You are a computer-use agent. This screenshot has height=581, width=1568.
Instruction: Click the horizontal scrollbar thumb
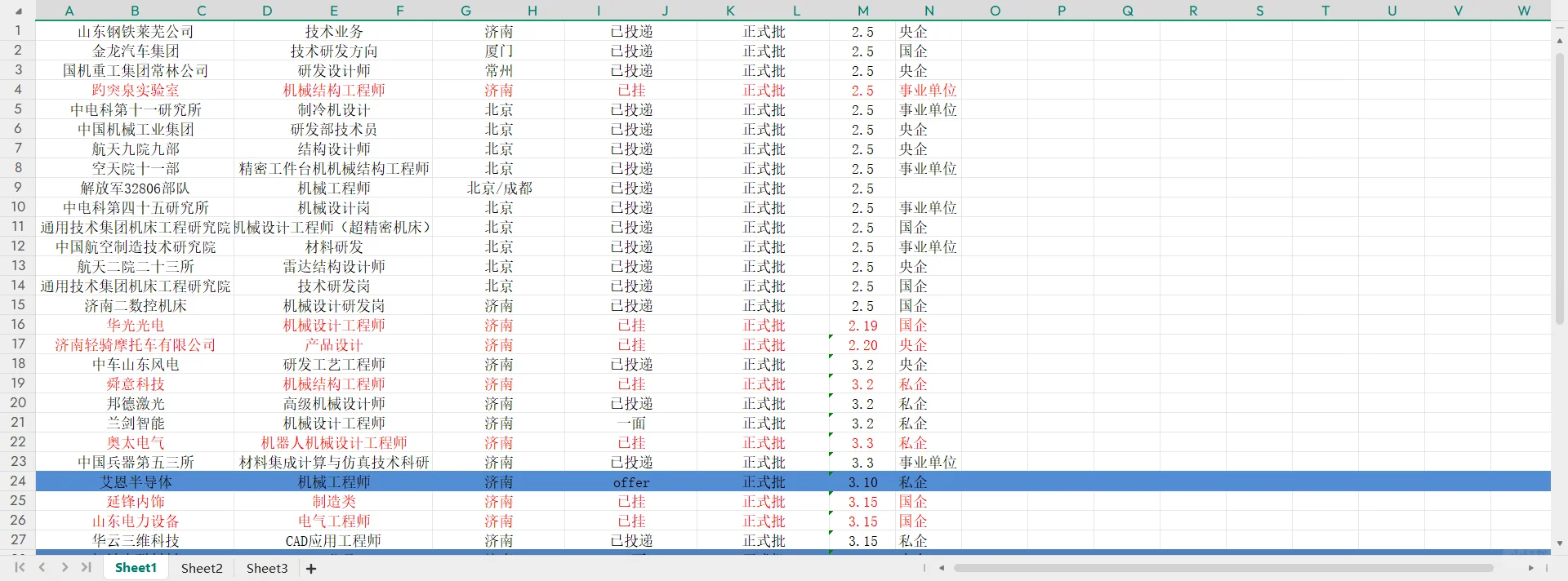point(1223,568)
